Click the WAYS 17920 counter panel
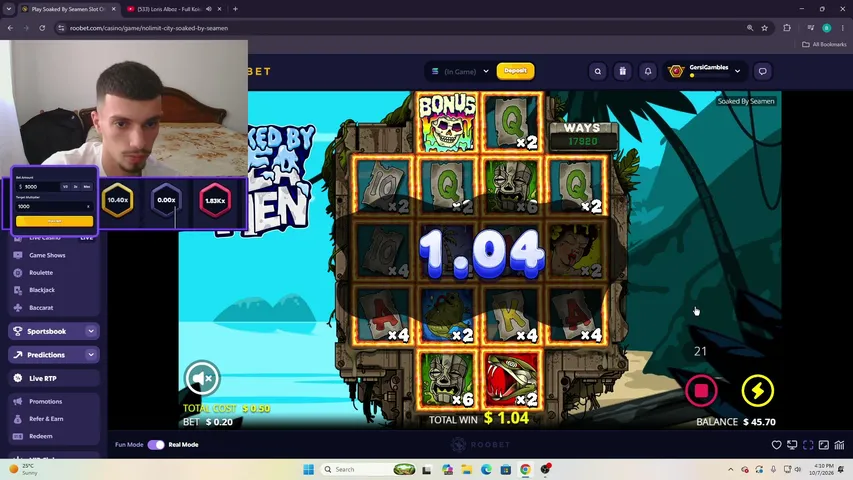This screenshot has width=853, height=480. [x=583, y=135]
